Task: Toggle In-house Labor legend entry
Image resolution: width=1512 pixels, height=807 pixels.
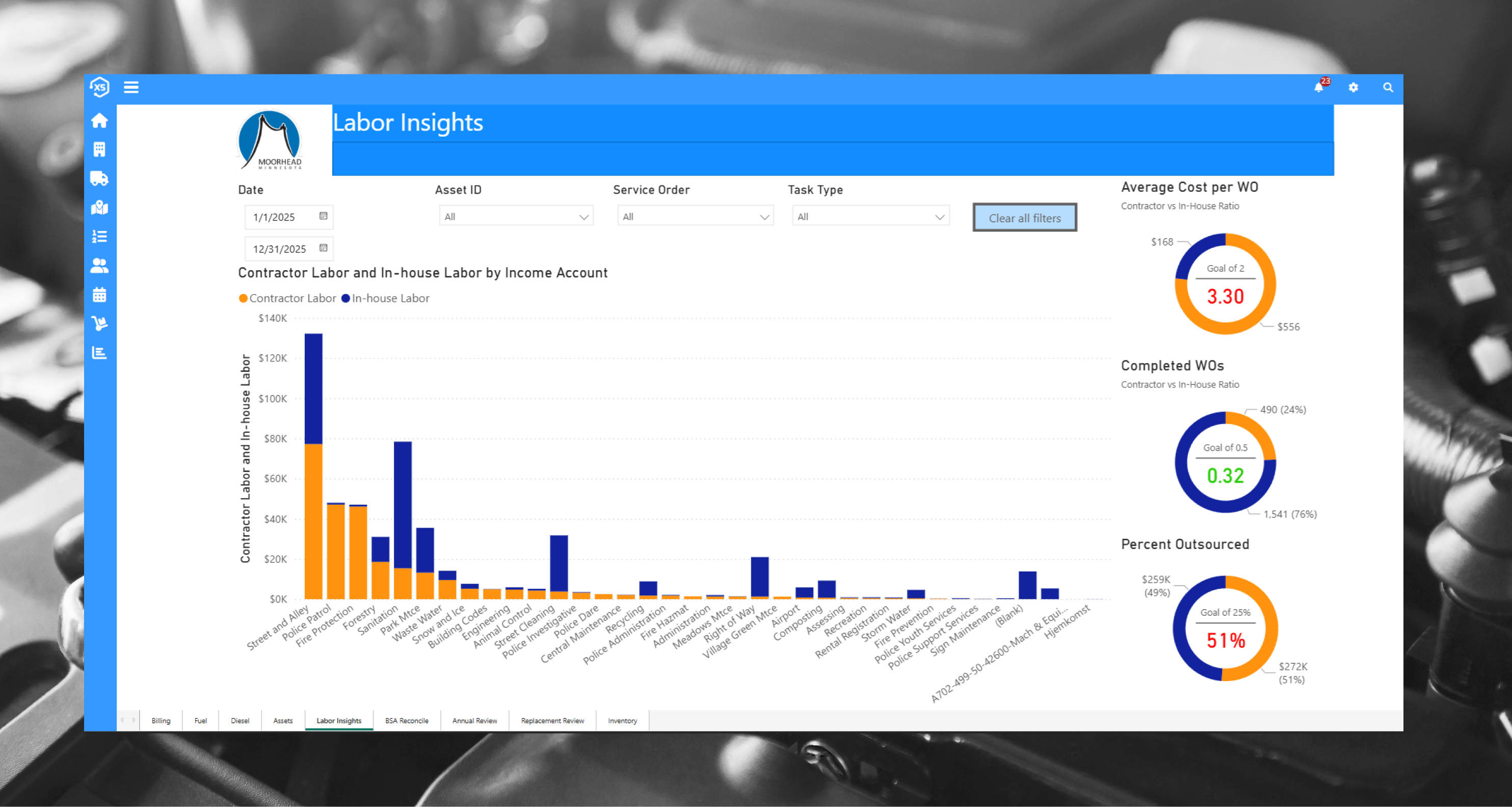Action: [385, 298]
